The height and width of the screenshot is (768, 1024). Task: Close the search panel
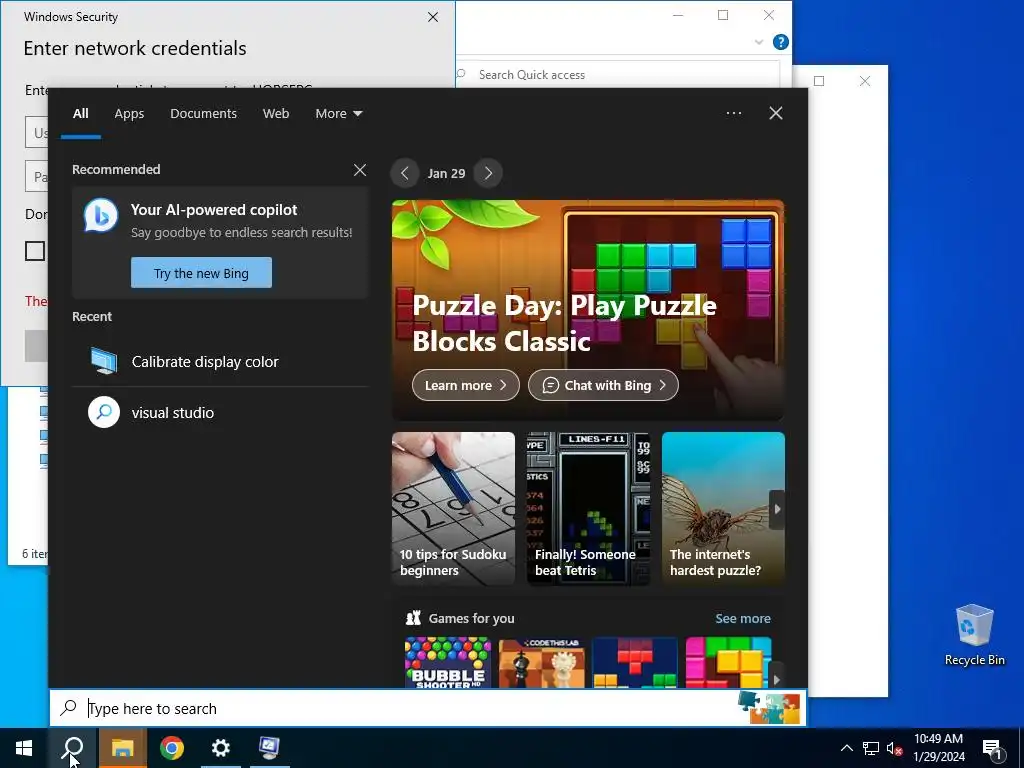(776, 113)
